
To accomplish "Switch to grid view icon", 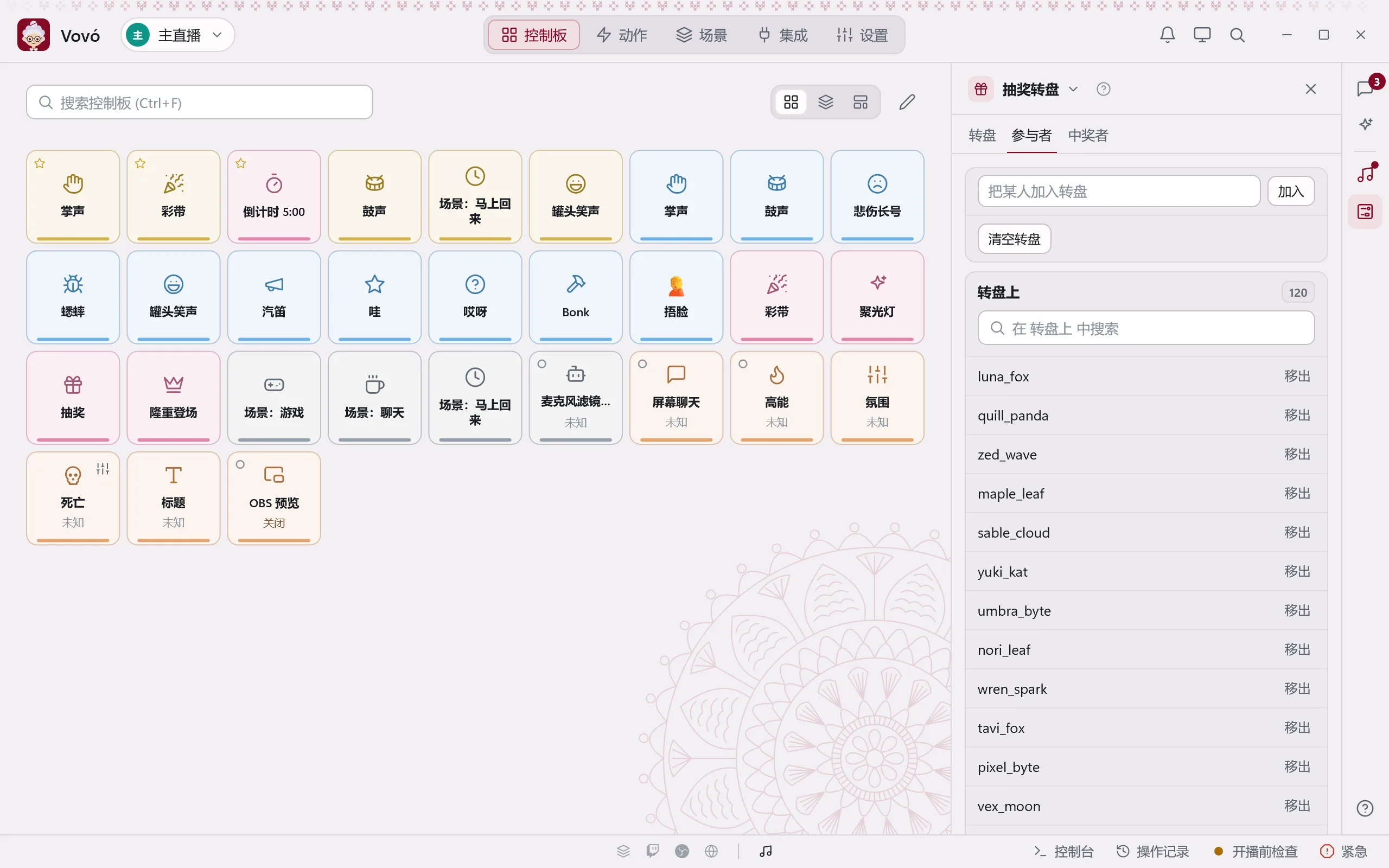I will click(x=791, y=102).
